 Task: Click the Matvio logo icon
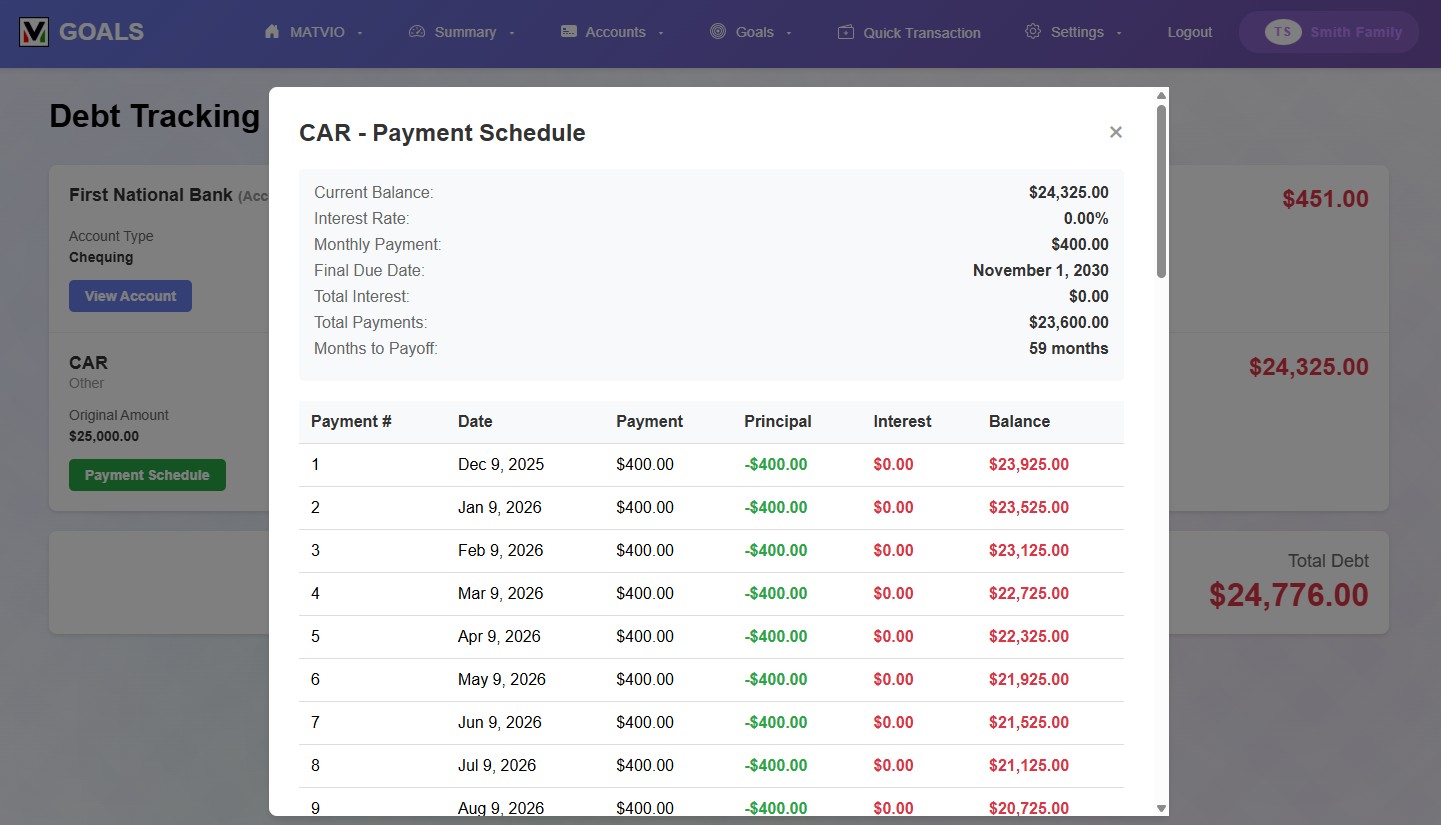34,32
